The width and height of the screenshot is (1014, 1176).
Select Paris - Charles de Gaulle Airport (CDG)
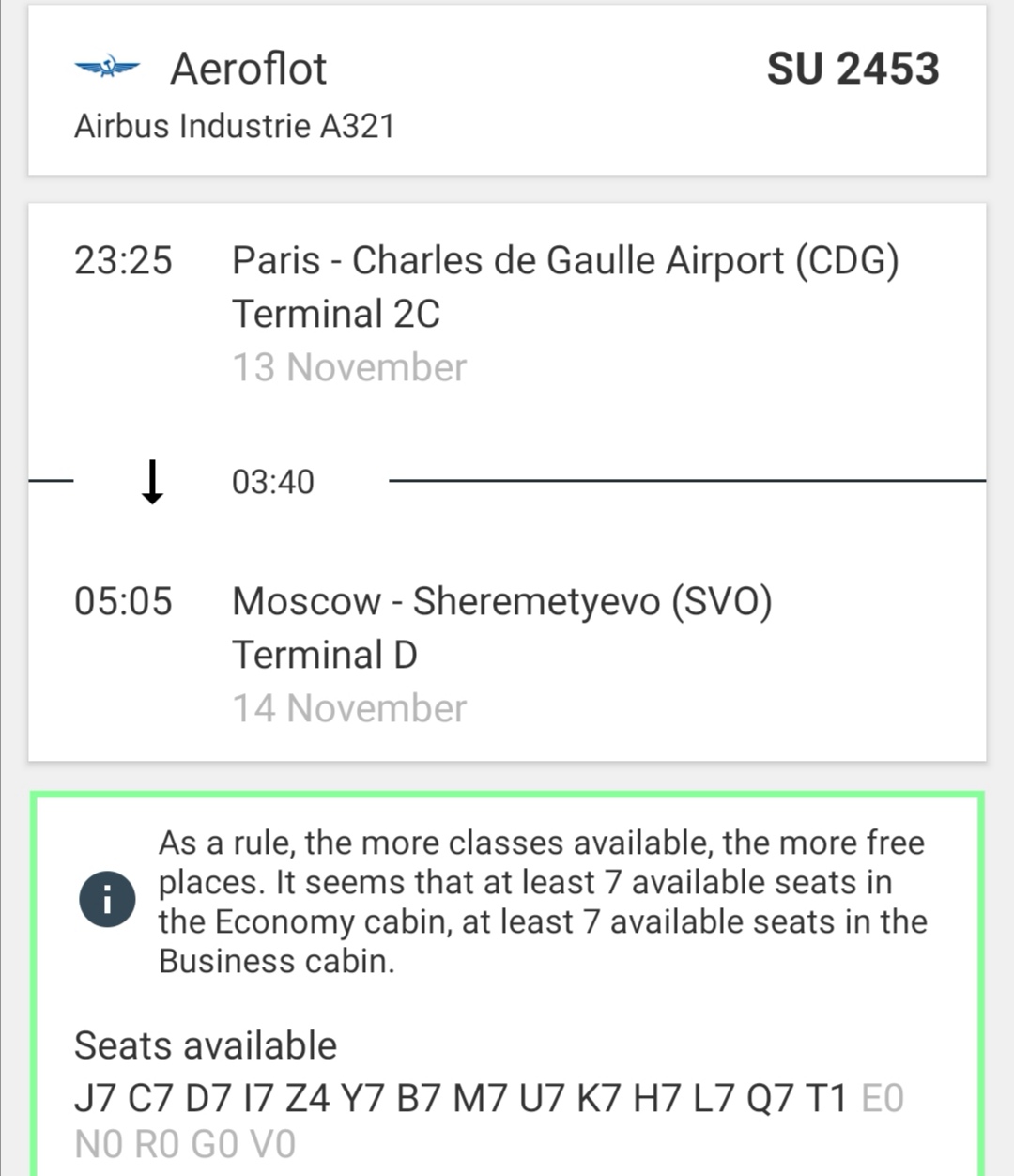(x=565, y=260)
